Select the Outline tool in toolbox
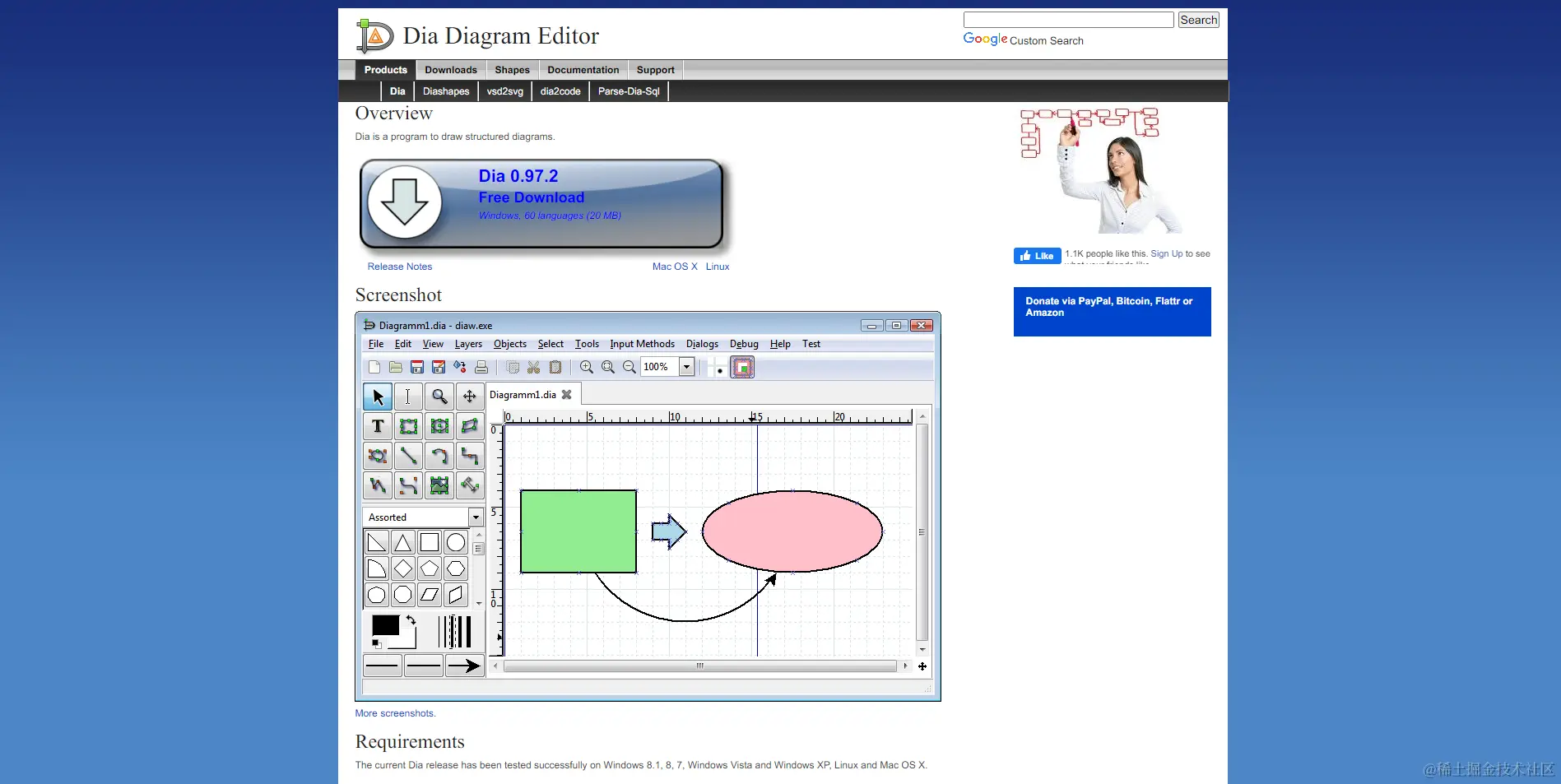The width and height of the screenshot is (1561, 784). coord(470,485)
